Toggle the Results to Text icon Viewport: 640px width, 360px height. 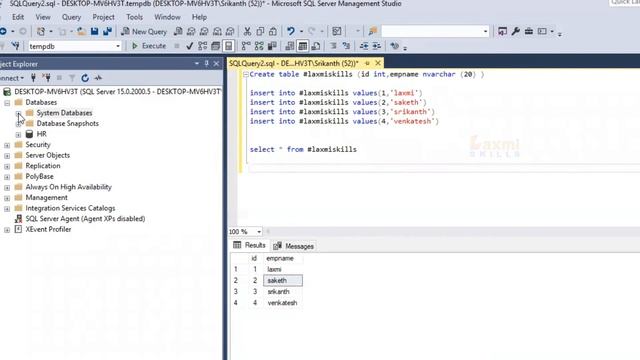(x=290, y=46)
